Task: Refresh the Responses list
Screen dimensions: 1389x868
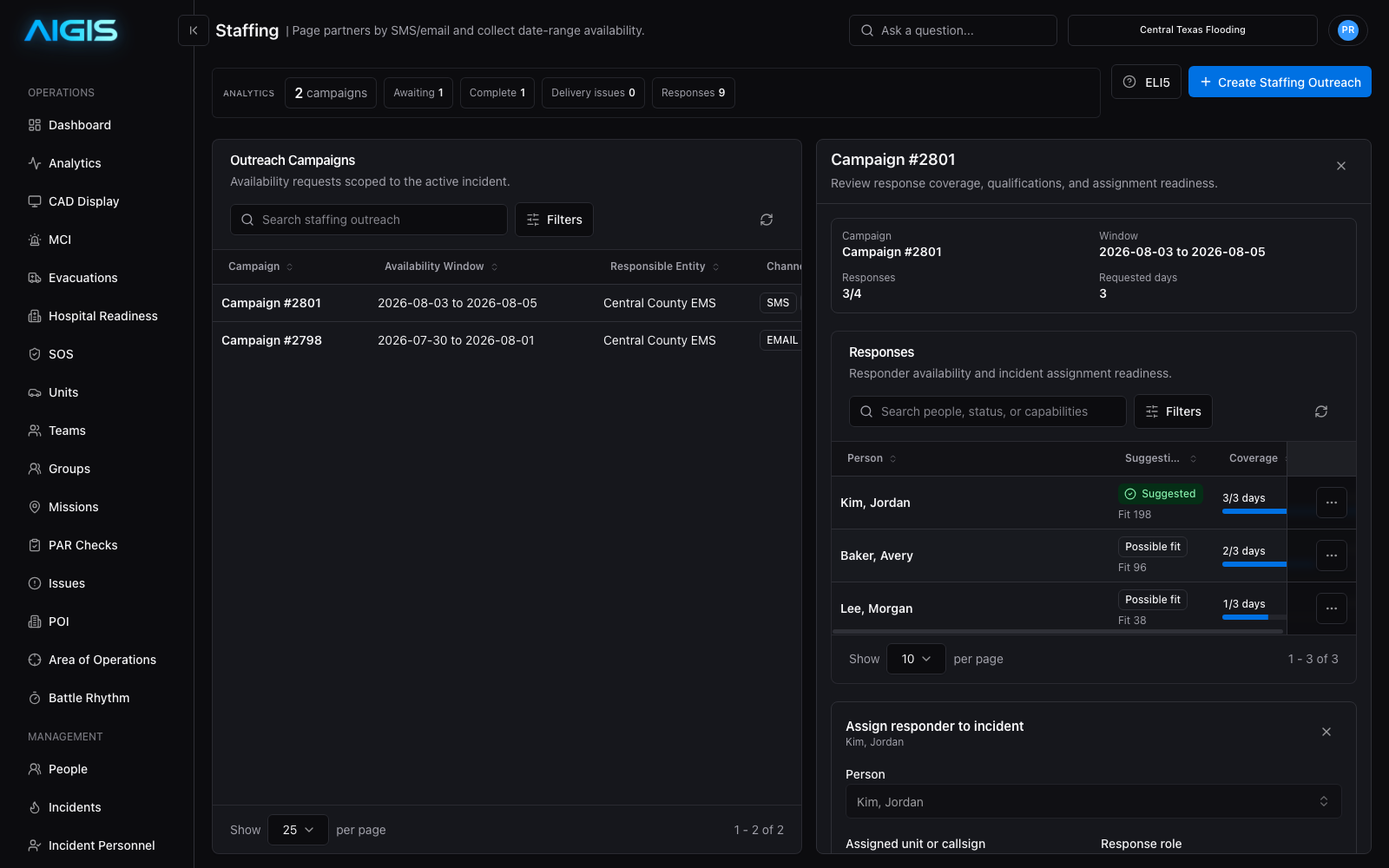Action: (1321, 411)
